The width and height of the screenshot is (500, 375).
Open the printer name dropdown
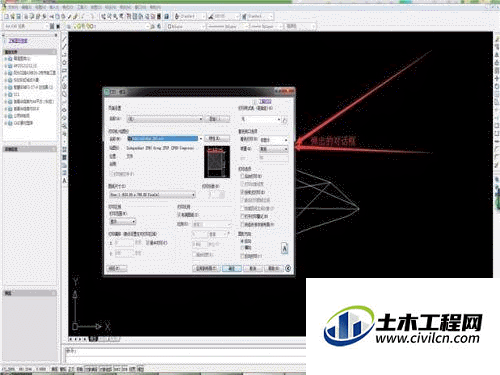[x=165, y=138]
